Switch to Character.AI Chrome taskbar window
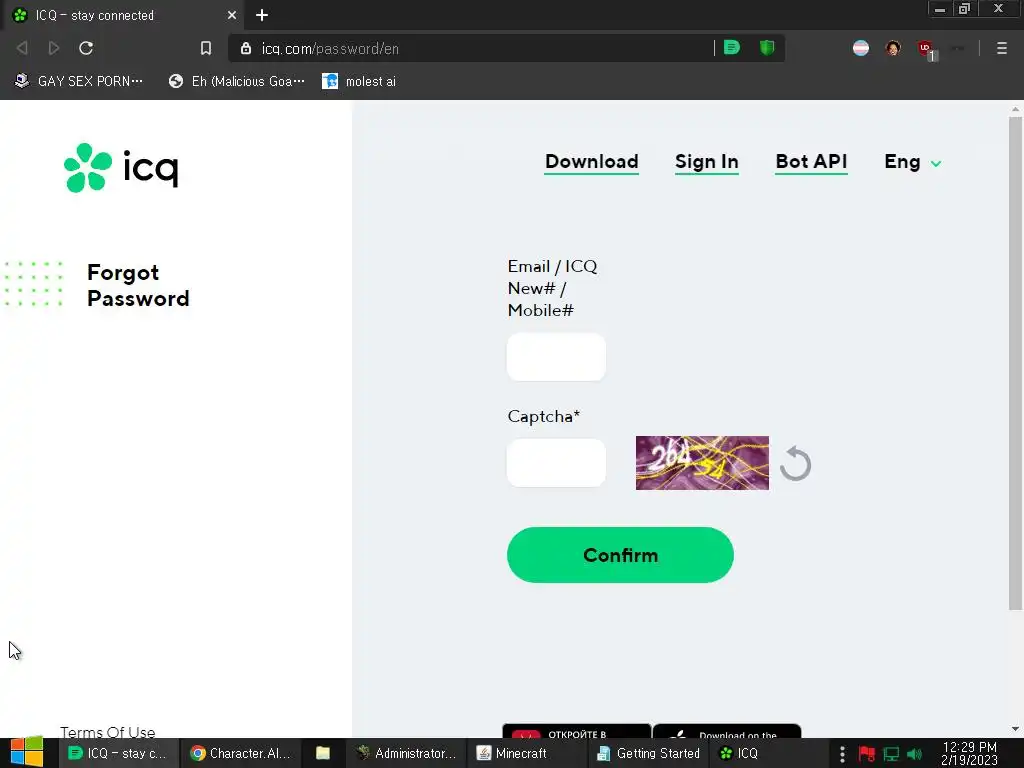This screenshot has width=1024, height=768. (240, 753)
